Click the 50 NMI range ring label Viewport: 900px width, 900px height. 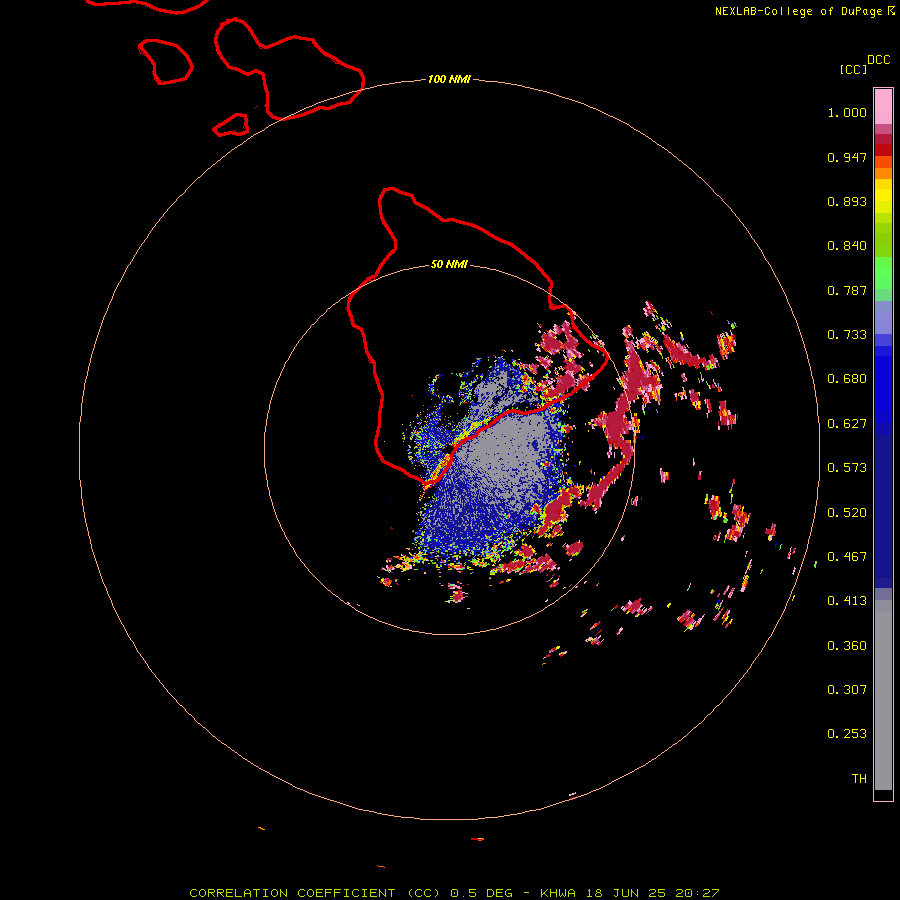(449, 264)
